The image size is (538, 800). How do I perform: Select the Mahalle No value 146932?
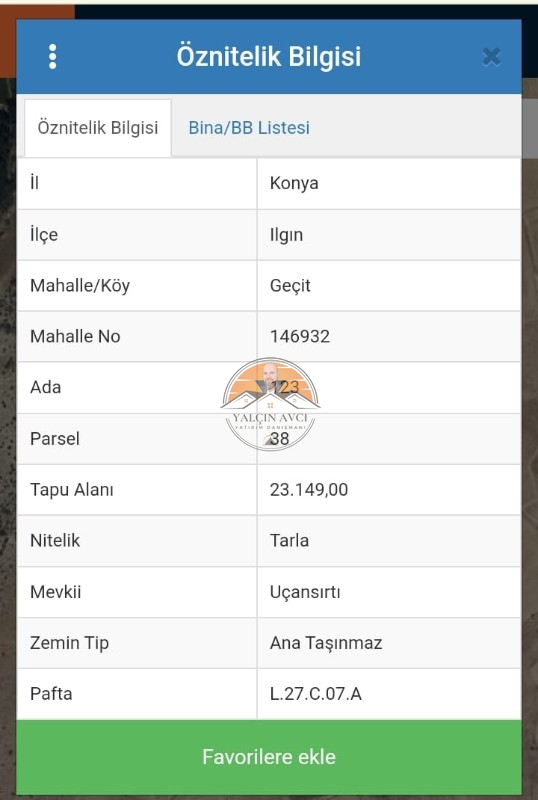(x=300, y=336)
